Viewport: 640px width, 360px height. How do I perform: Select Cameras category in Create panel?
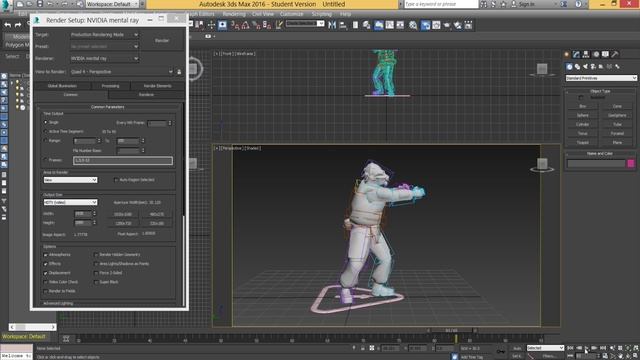593,67
